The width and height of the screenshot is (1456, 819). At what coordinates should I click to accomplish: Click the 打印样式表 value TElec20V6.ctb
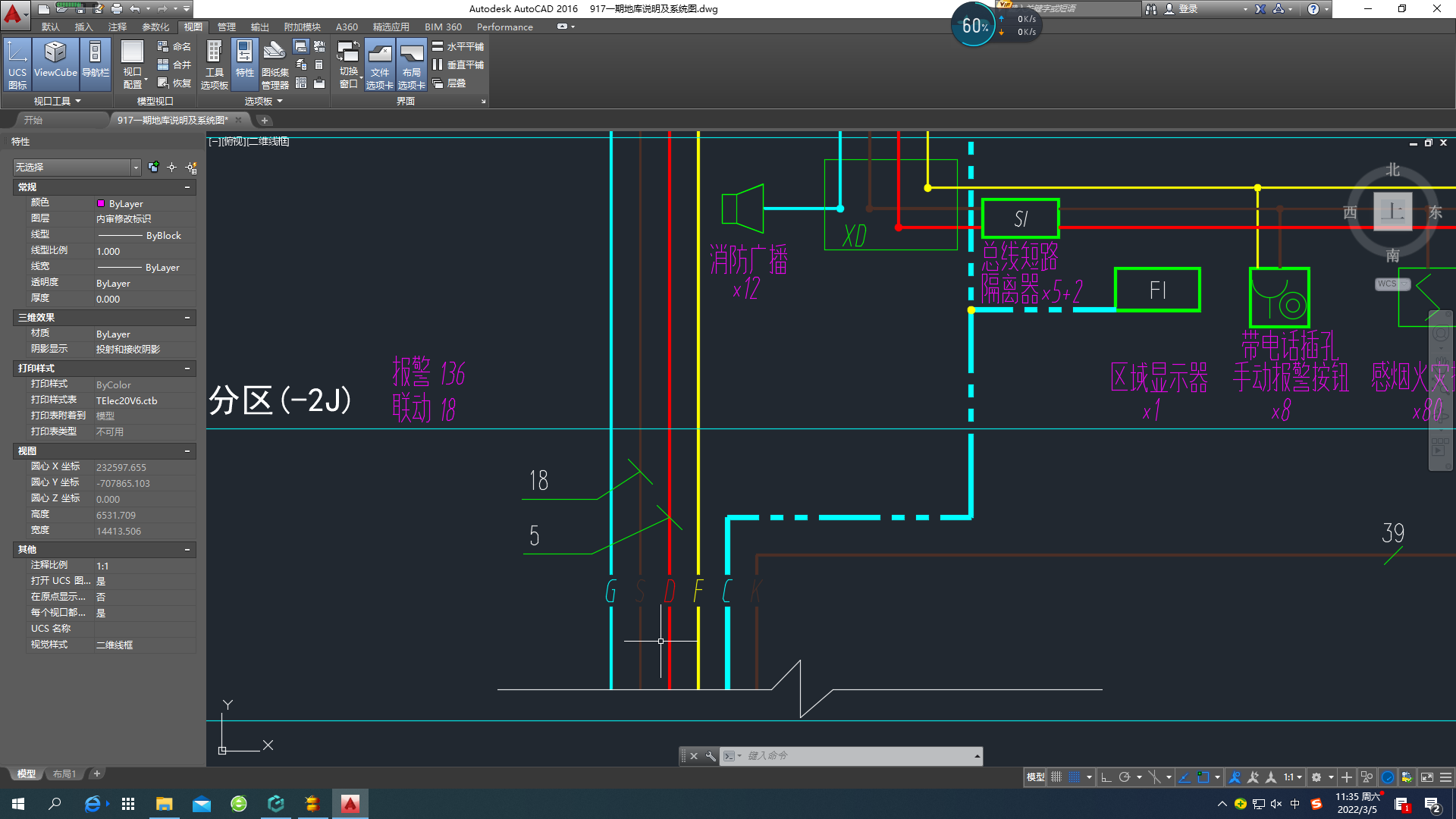(x=145, y=400)
